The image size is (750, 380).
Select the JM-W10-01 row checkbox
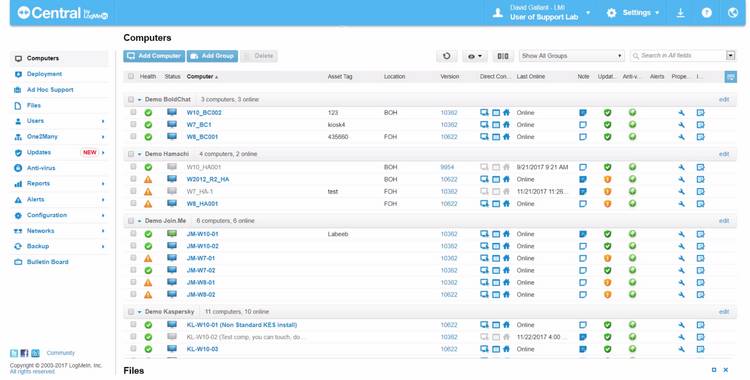click(x=133, y=234)
